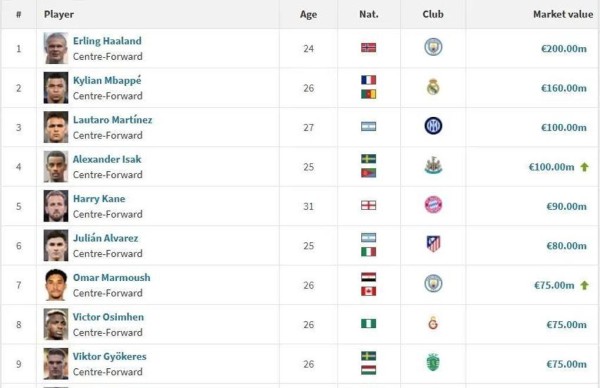Open Erling Haaland's player profile link
Screen dimensions: 600x388
107,41
